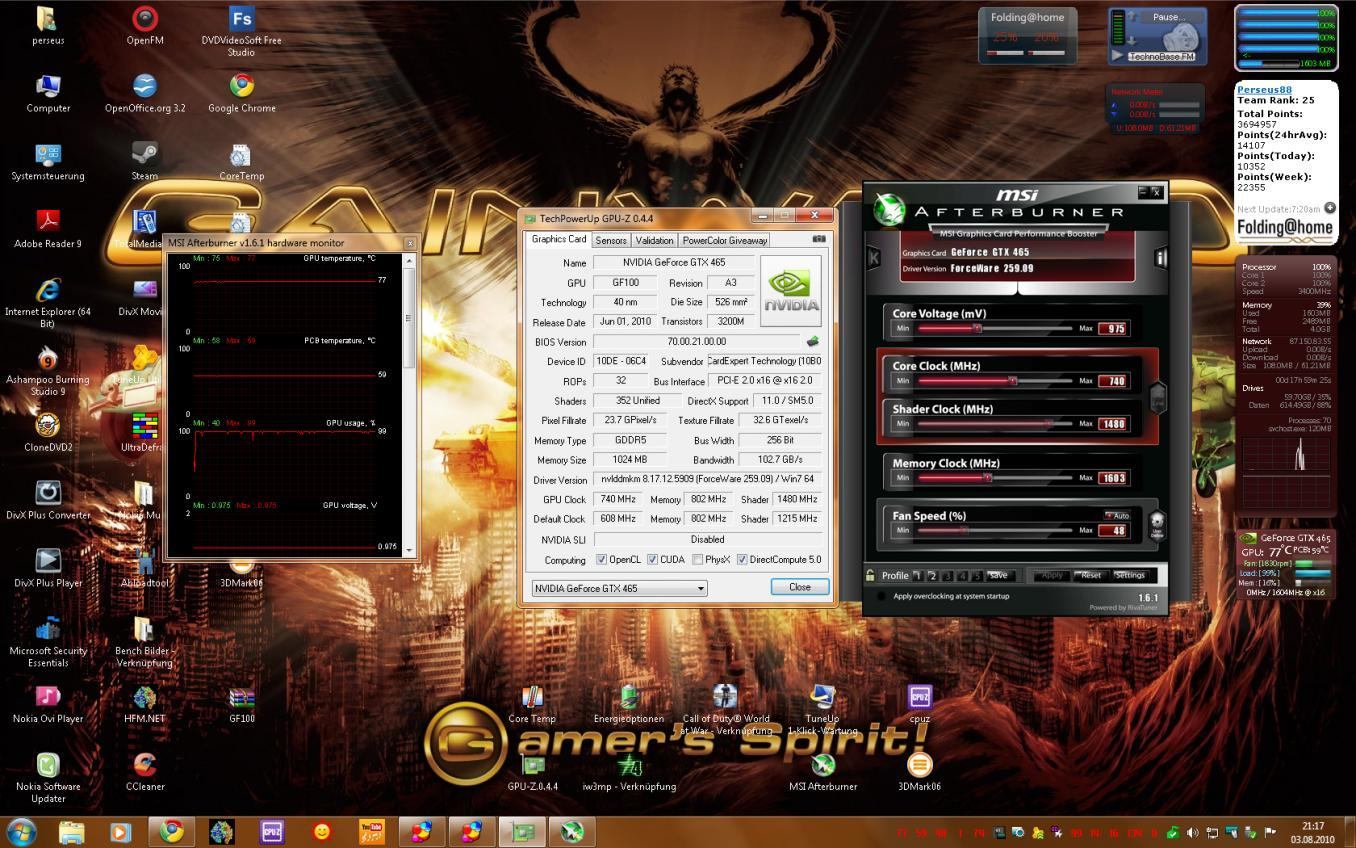1356x848 pixels.
Task: Click the Core Clock slider handle
Action: click(1012, 381)
